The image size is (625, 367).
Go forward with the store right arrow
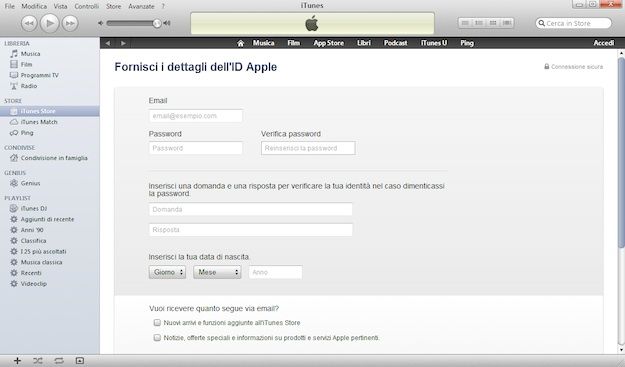click(x=123, y=43)
